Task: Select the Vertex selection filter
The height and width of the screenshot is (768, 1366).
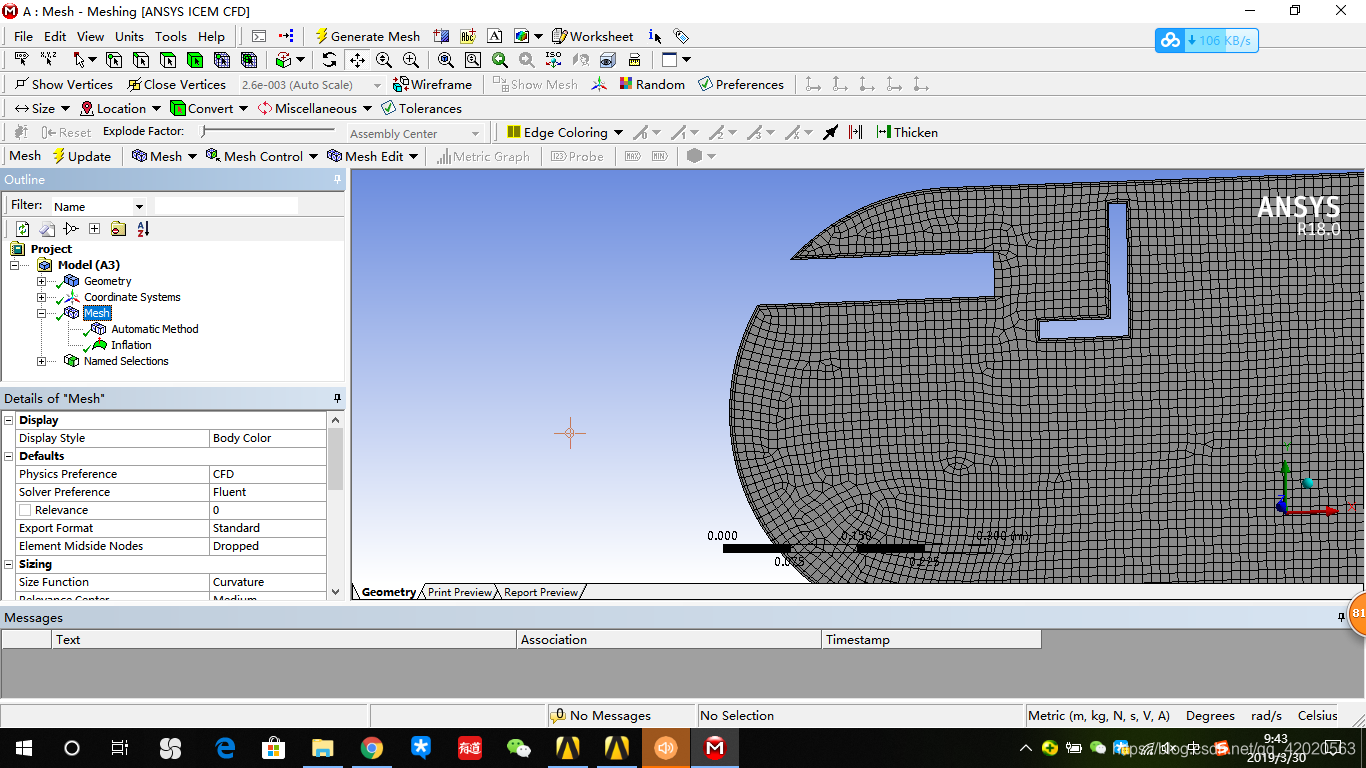Action: click(114, 60)
